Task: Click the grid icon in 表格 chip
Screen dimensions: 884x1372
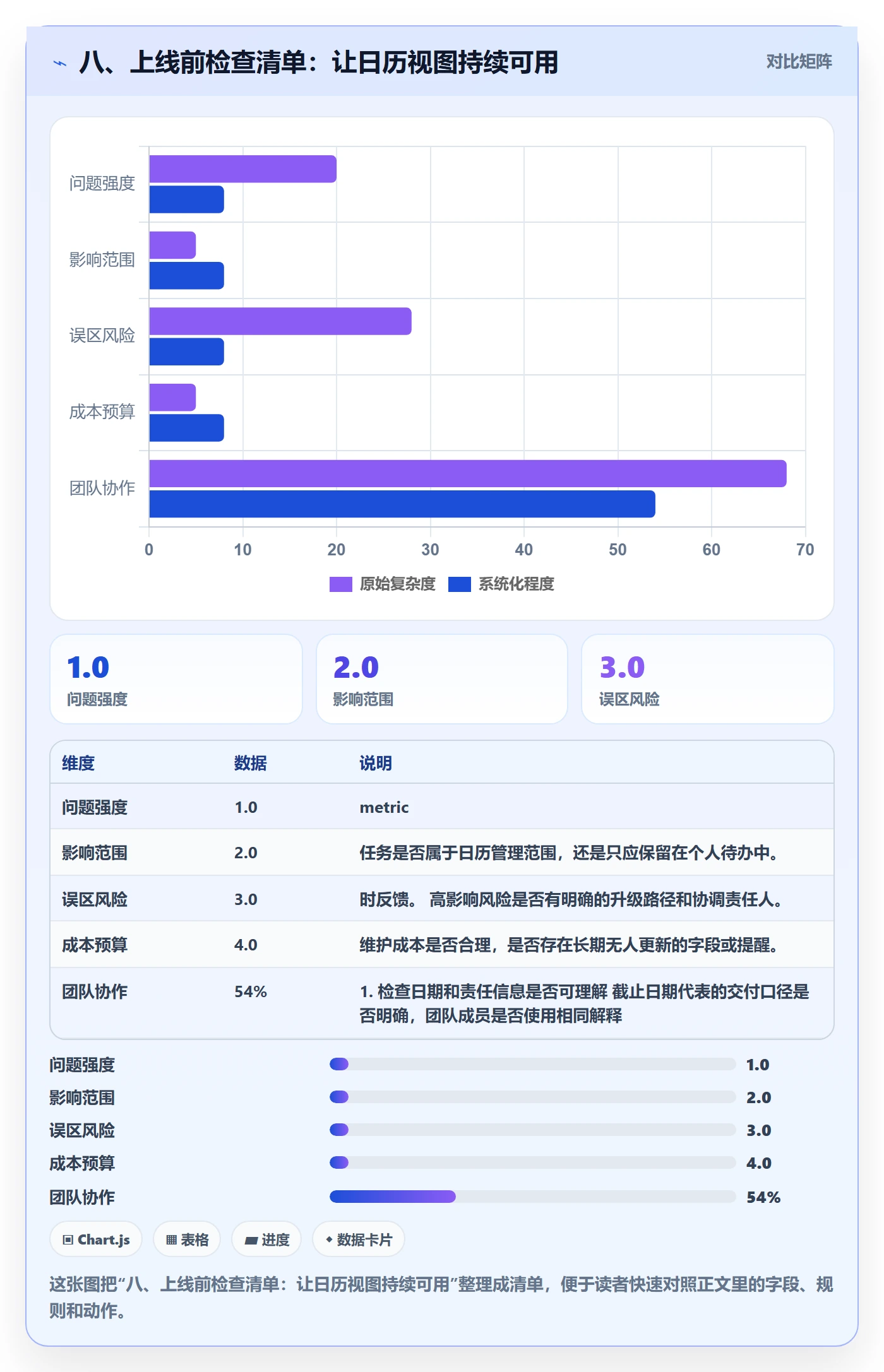Action: [171, 1240]
